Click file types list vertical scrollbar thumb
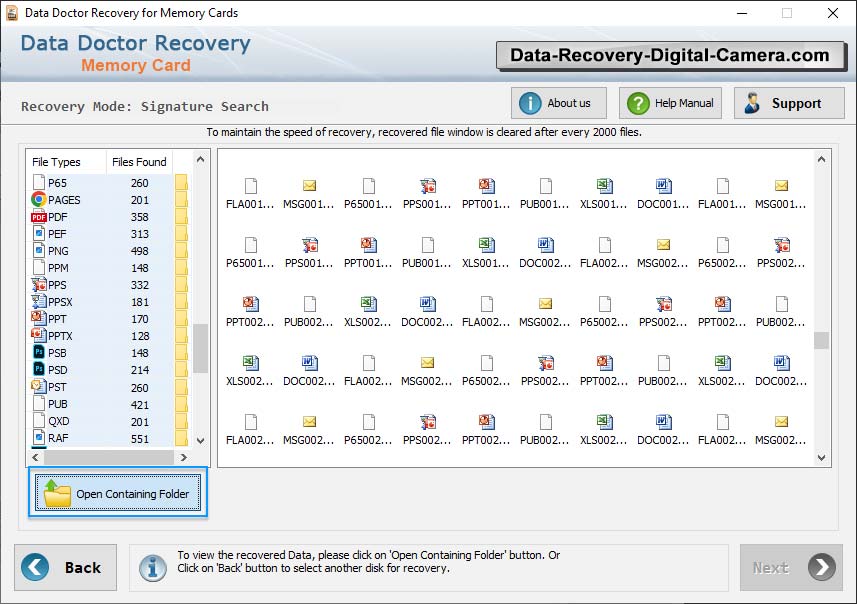Image resolution: width=857 pixels, height=604 pixels. tap(201, 348)
